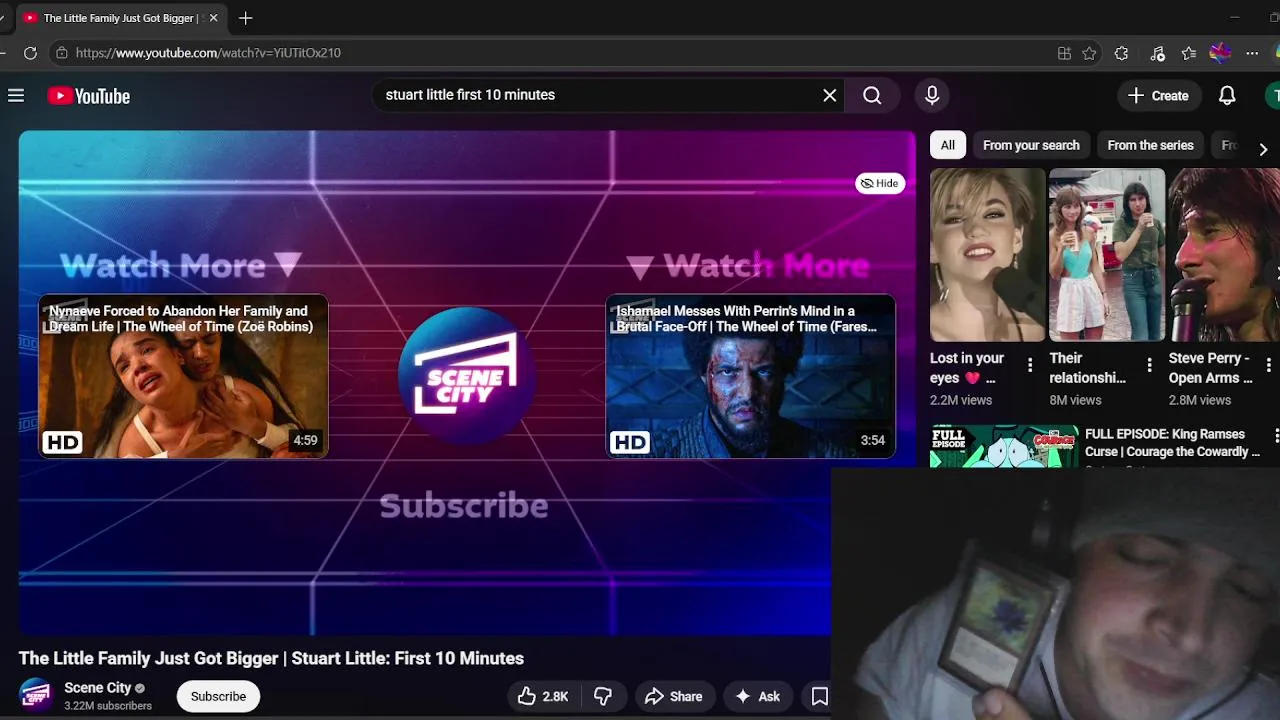
Task: Clear the search box with the X
Action: pos(830,95)
